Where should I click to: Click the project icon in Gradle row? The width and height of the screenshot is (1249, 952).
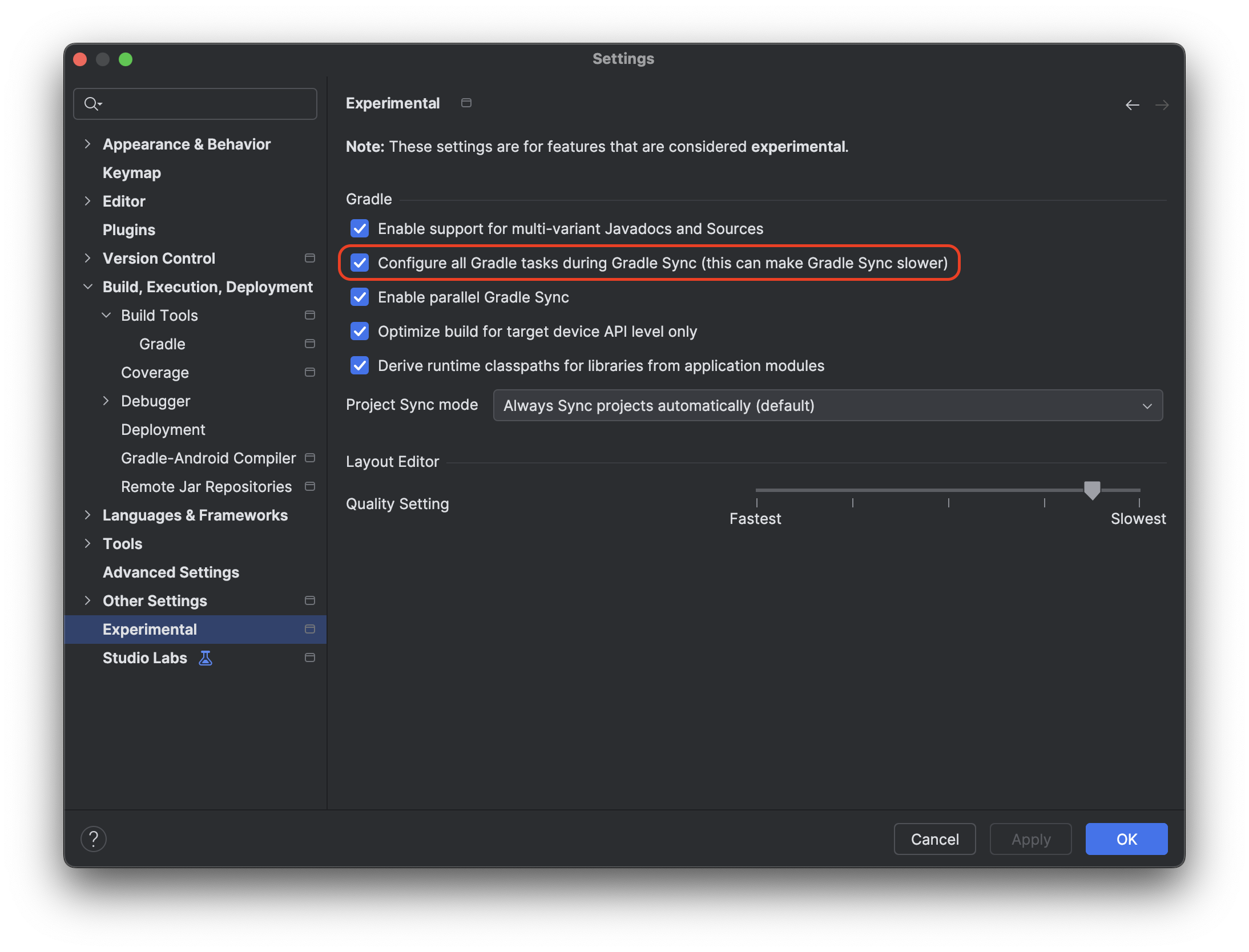click(x=310, y=344)
